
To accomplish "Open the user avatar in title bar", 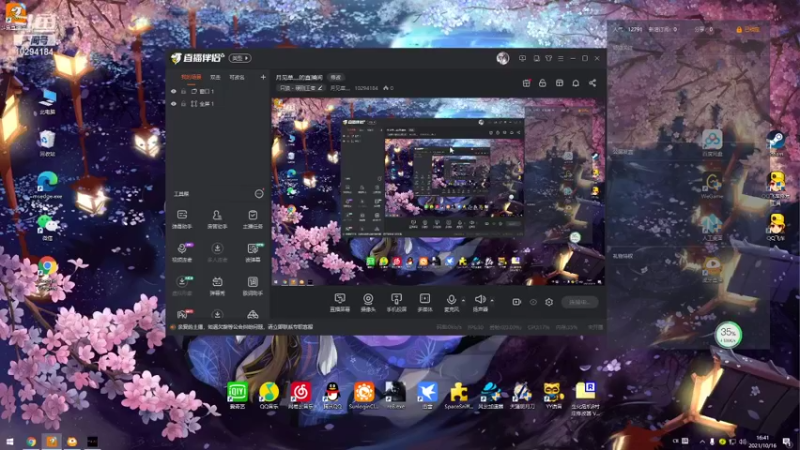I will point(503,58).
